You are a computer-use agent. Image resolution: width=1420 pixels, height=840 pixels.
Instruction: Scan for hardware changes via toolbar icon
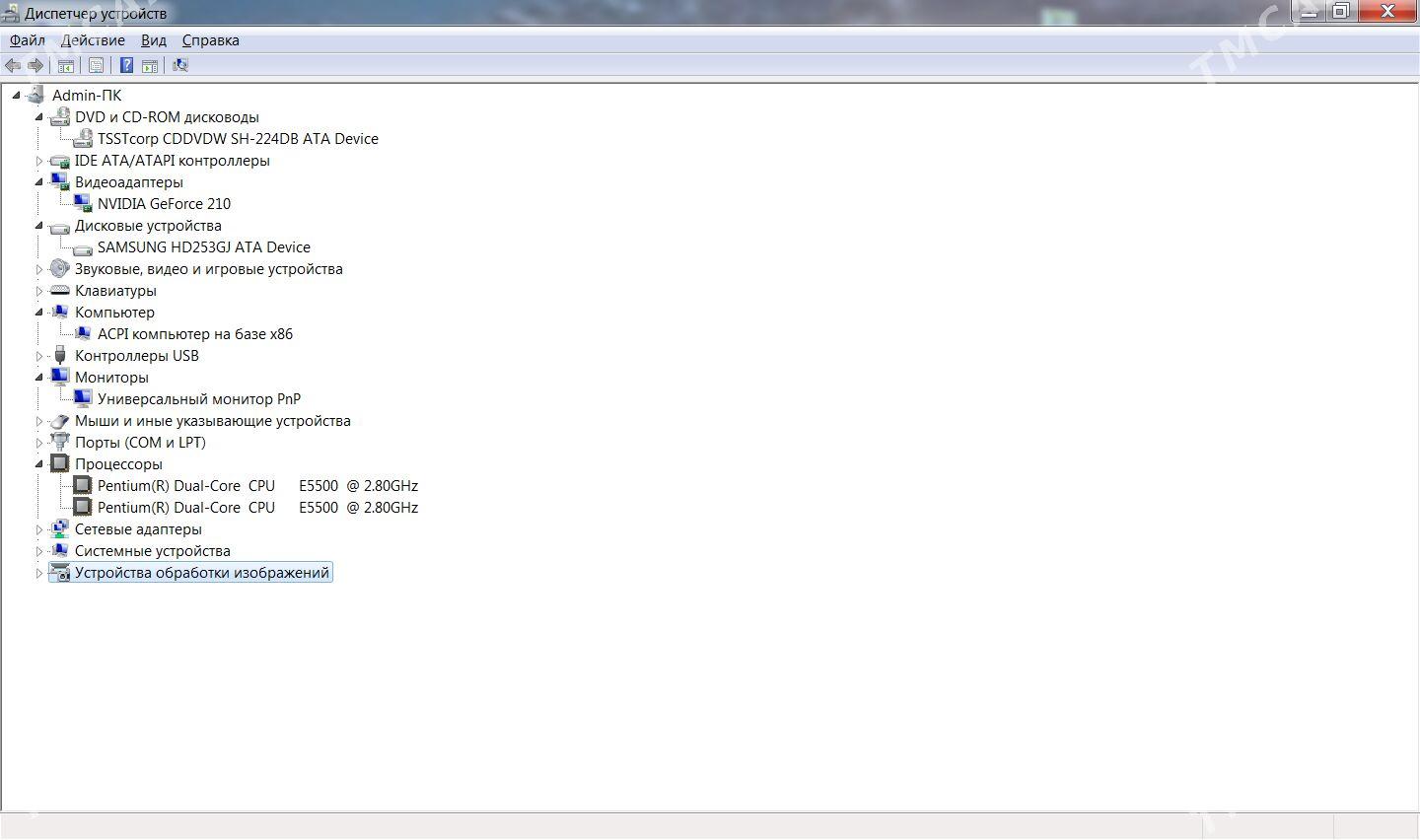coord(180,65)
